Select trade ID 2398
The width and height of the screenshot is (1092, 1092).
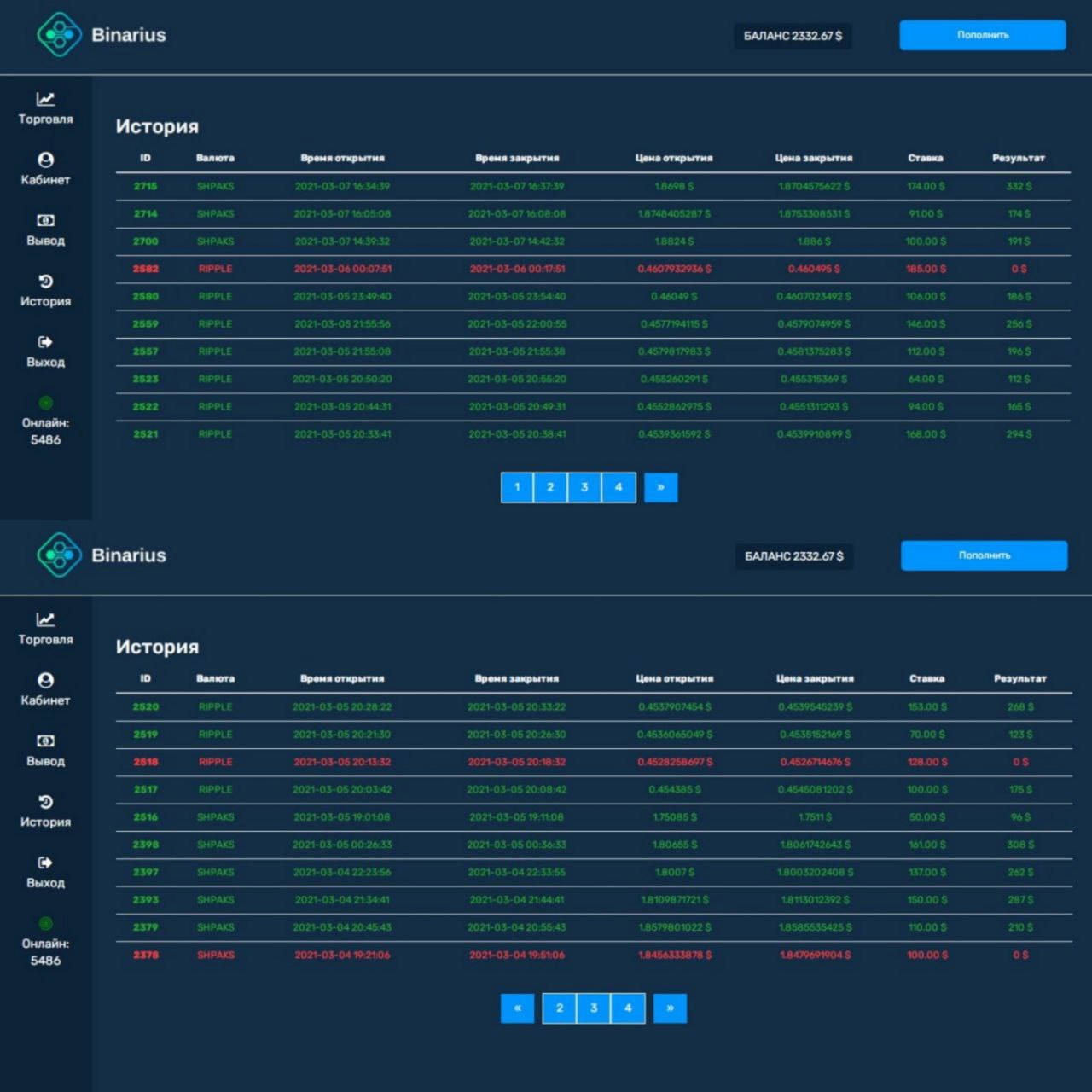coord(145,845)
